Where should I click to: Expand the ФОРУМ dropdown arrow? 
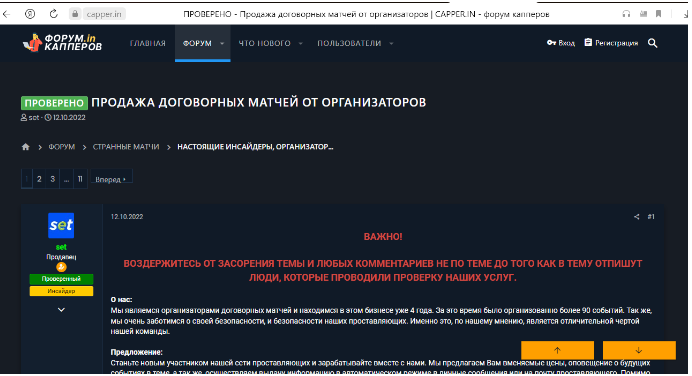[x=222, y=43]
